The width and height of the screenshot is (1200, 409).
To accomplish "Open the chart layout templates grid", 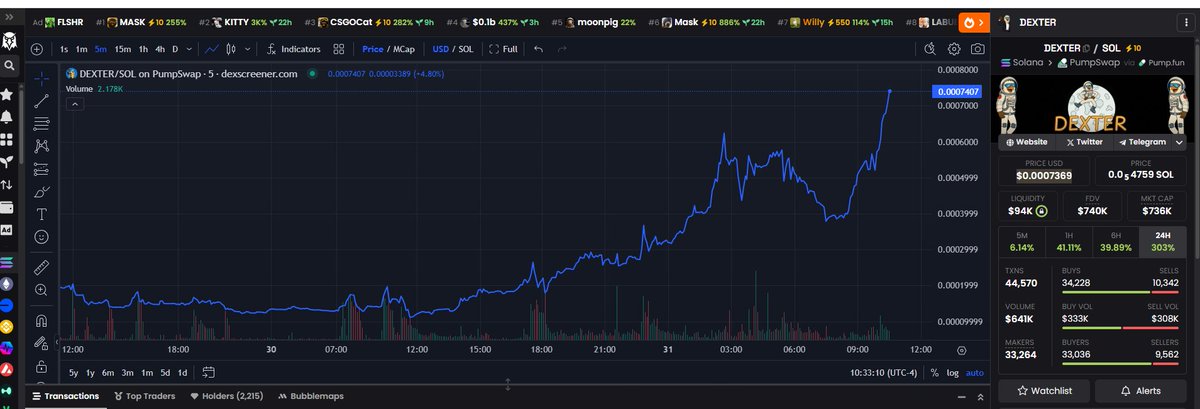I will pyautogui.click(x=340, y=48).
